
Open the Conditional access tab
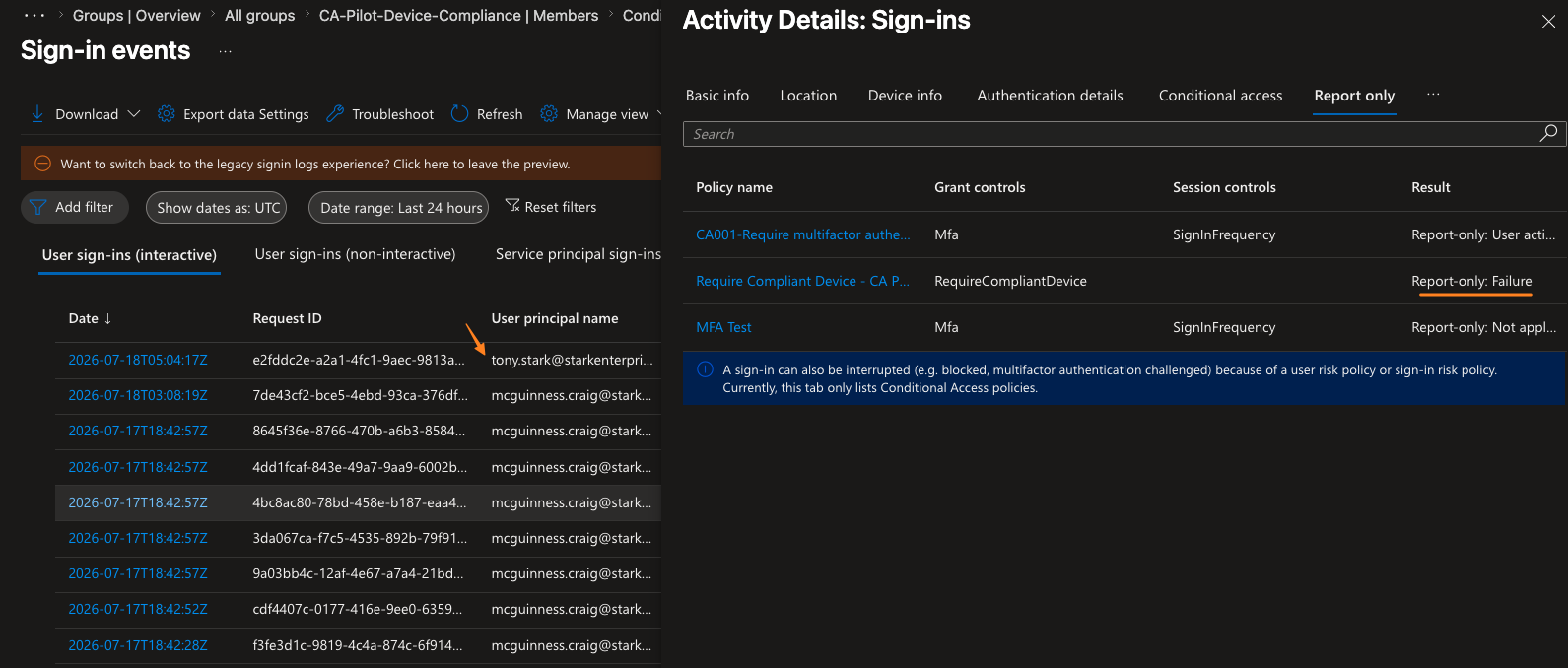tap(1220, 96)
